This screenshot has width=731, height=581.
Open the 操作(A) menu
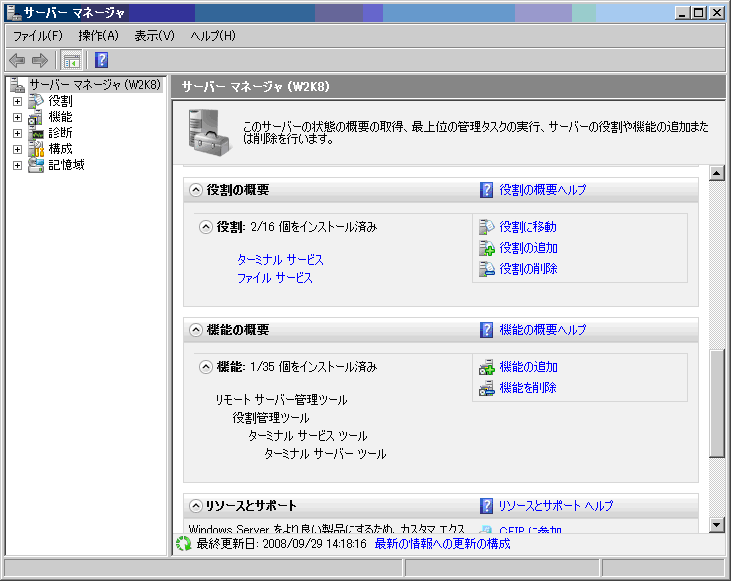click(99, 36)
